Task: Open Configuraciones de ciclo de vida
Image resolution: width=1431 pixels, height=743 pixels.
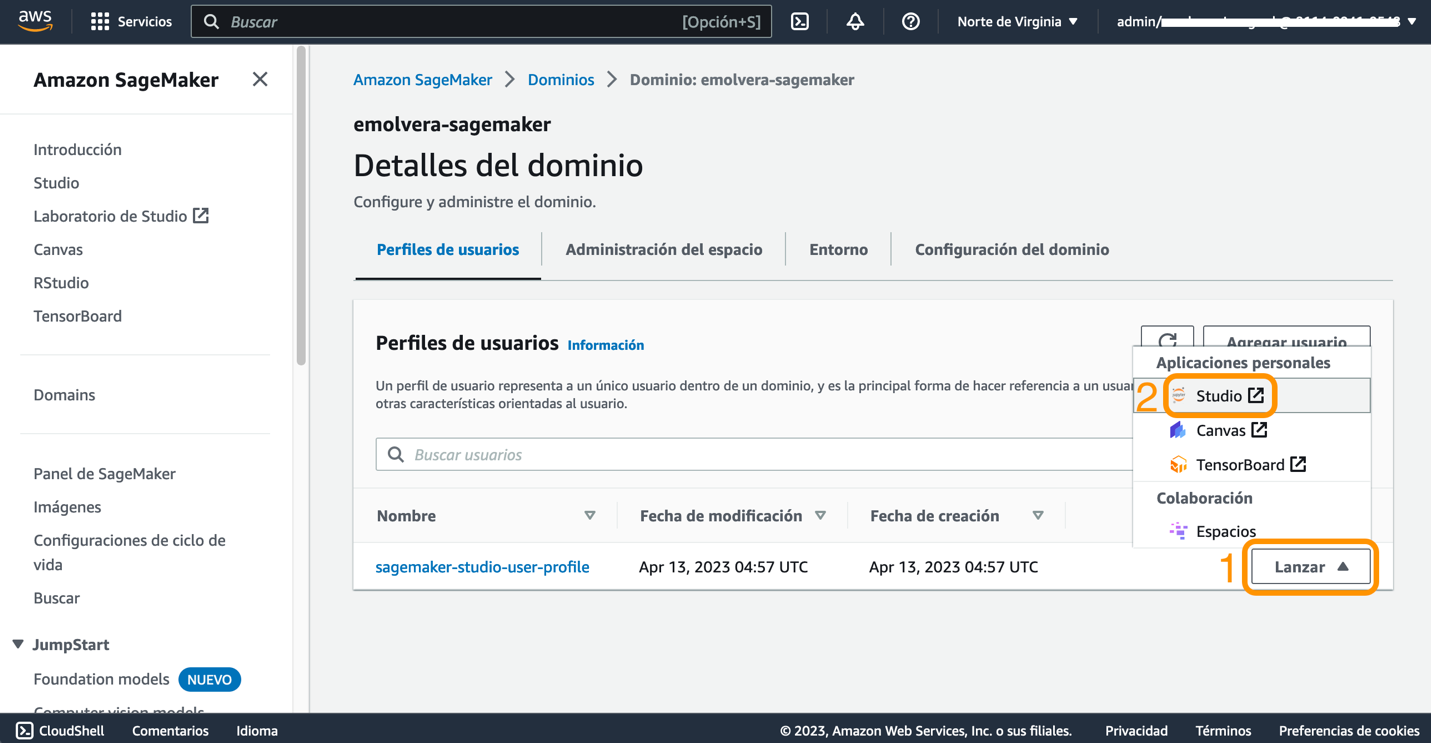Action: click(130, 552)
